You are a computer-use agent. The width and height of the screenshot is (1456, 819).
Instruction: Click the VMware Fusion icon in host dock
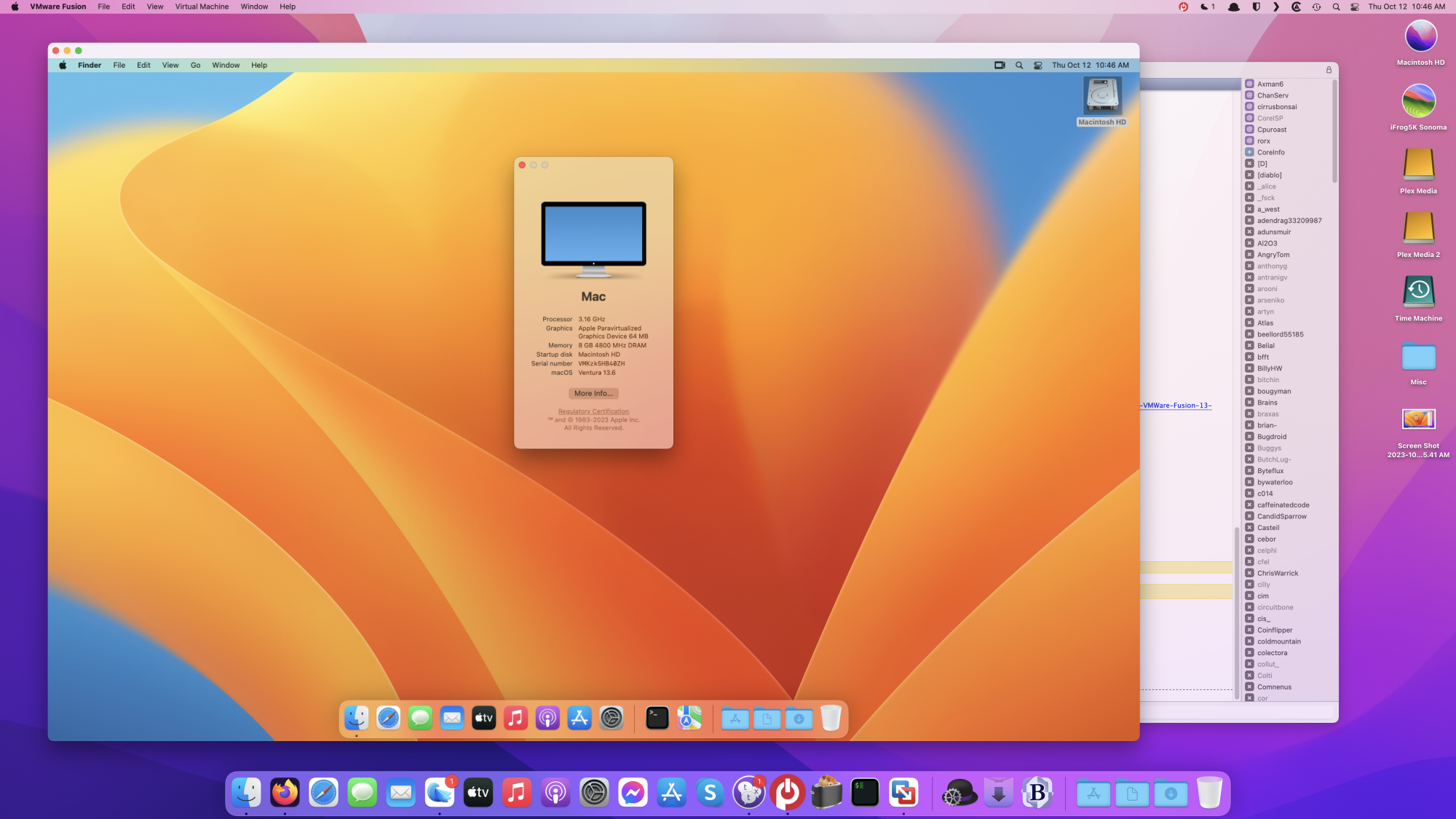[x=903, y=793]
